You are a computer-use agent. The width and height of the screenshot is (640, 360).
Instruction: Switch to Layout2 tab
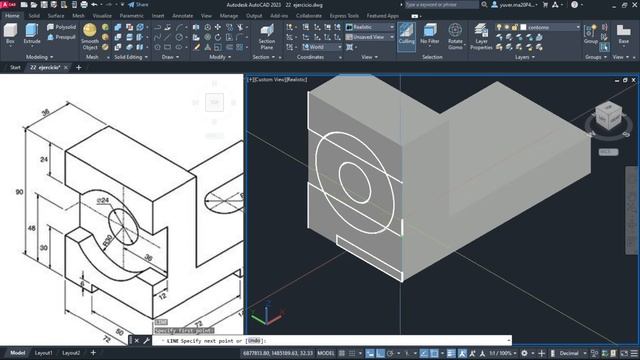point(71,353)
